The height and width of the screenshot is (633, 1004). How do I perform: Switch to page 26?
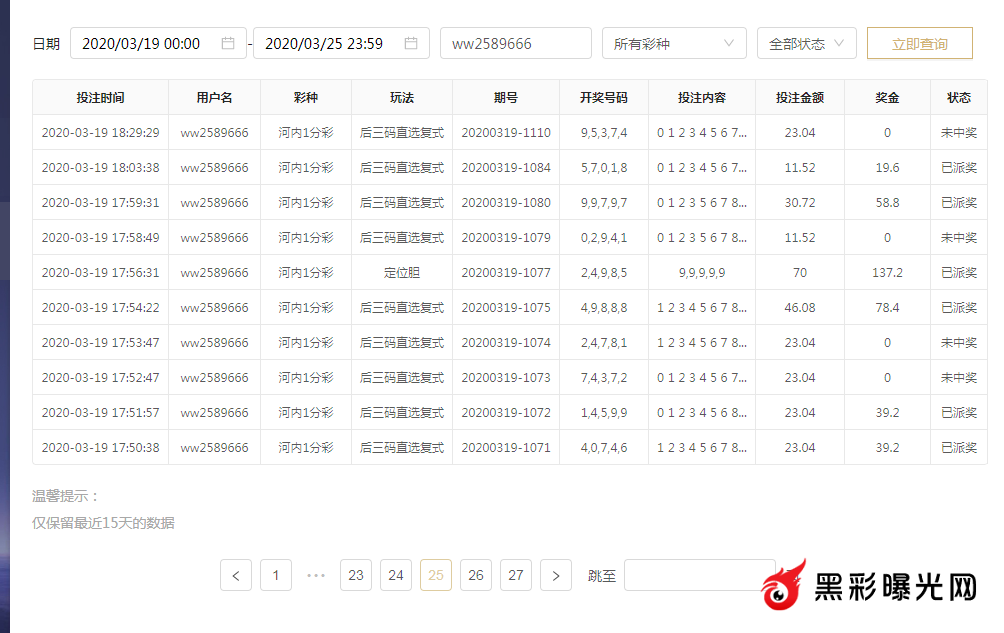[476, 575]
